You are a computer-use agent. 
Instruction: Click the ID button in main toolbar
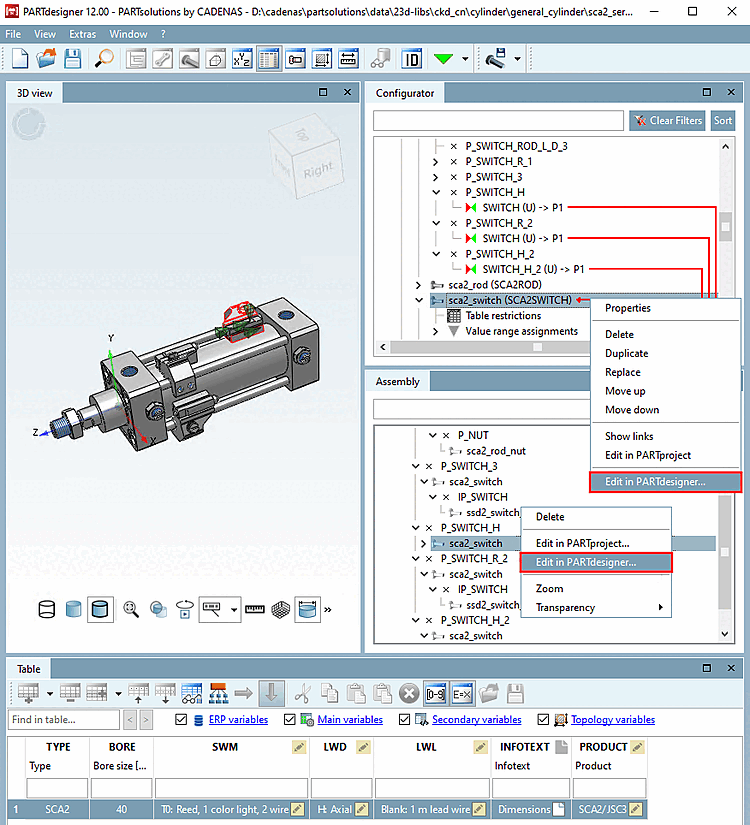pos(411,59)
